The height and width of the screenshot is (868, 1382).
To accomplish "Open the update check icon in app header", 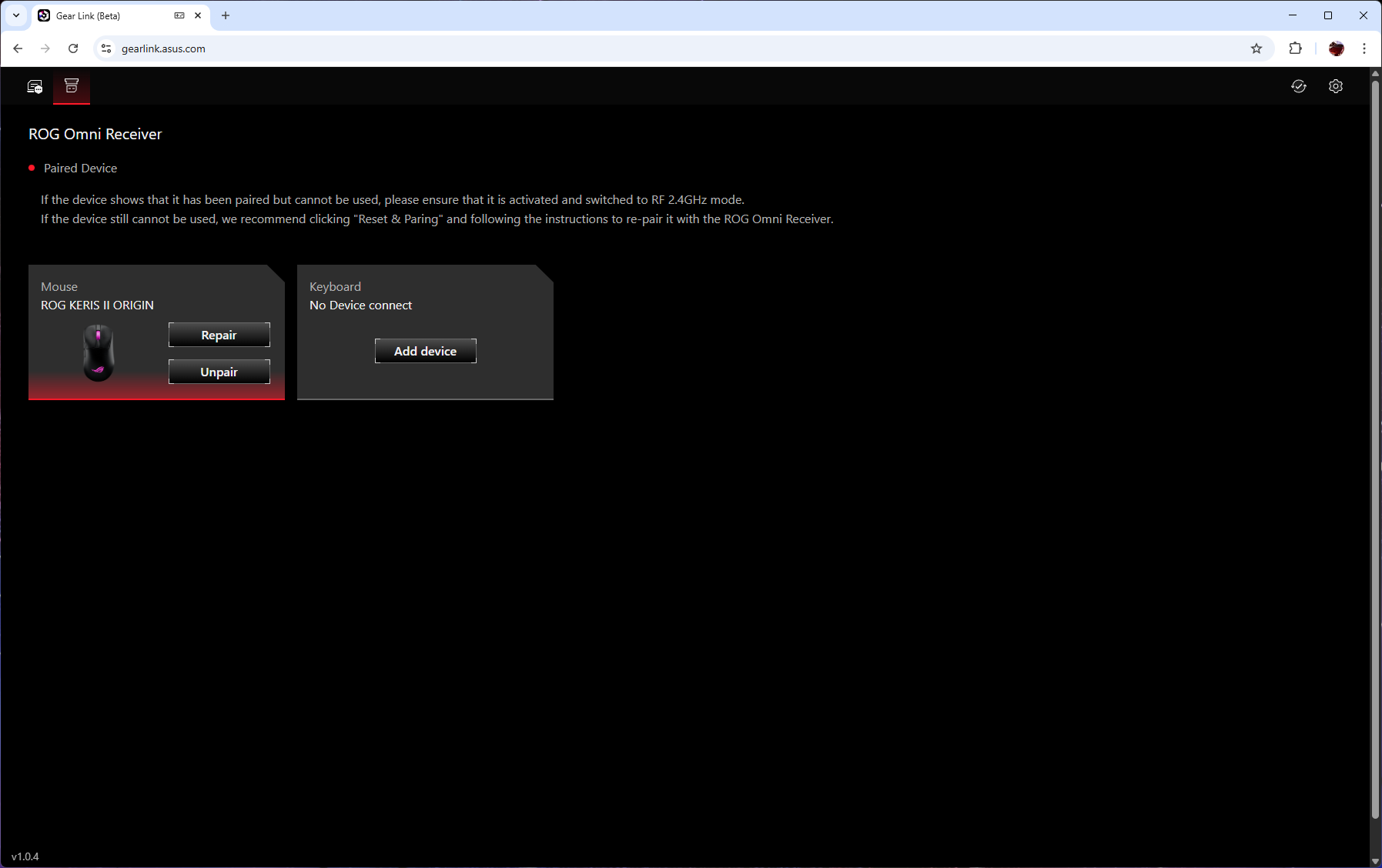I will point(1299,86).
